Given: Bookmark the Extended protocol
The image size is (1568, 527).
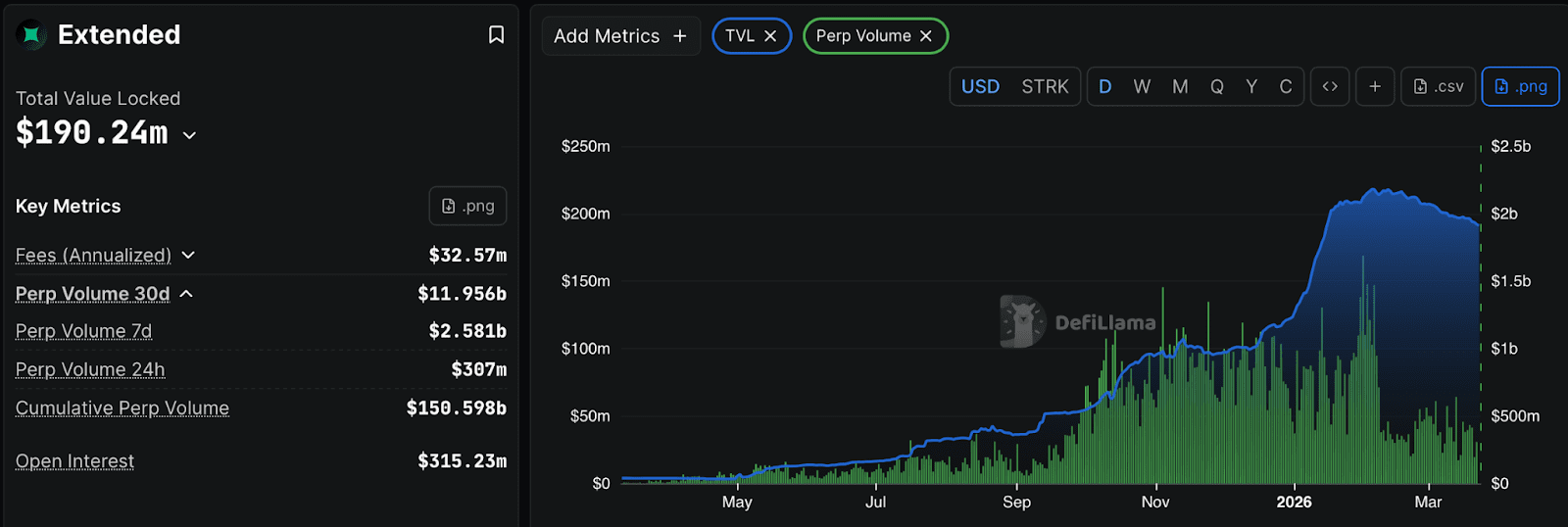Looking at the screenshot, I should (496, 35).
